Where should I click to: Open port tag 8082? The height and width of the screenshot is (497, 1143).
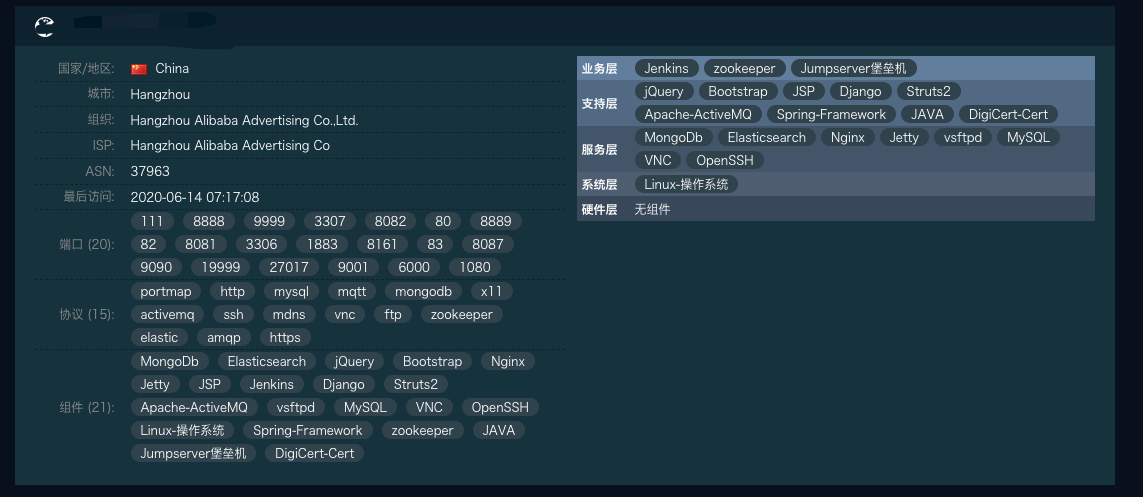(390, 221)
